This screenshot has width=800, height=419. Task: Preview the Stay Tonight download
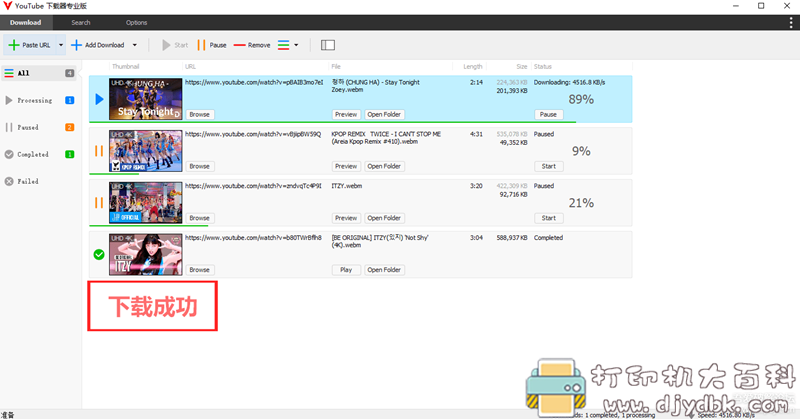tap(346, 114)
